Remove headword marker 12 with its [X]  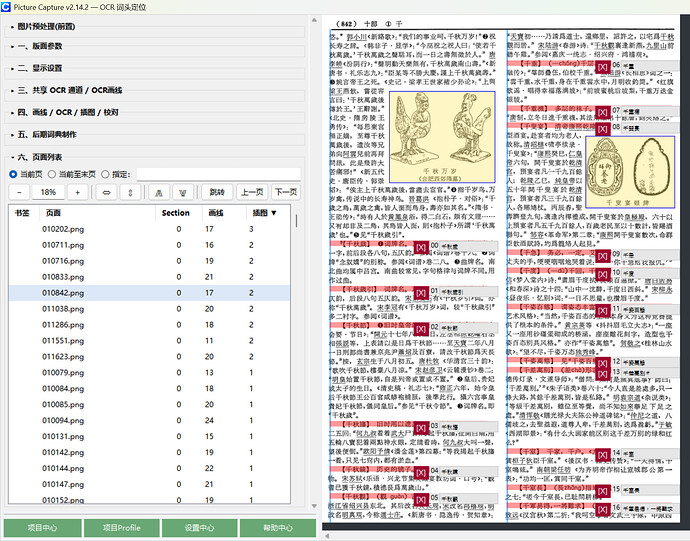click(602, 363)
